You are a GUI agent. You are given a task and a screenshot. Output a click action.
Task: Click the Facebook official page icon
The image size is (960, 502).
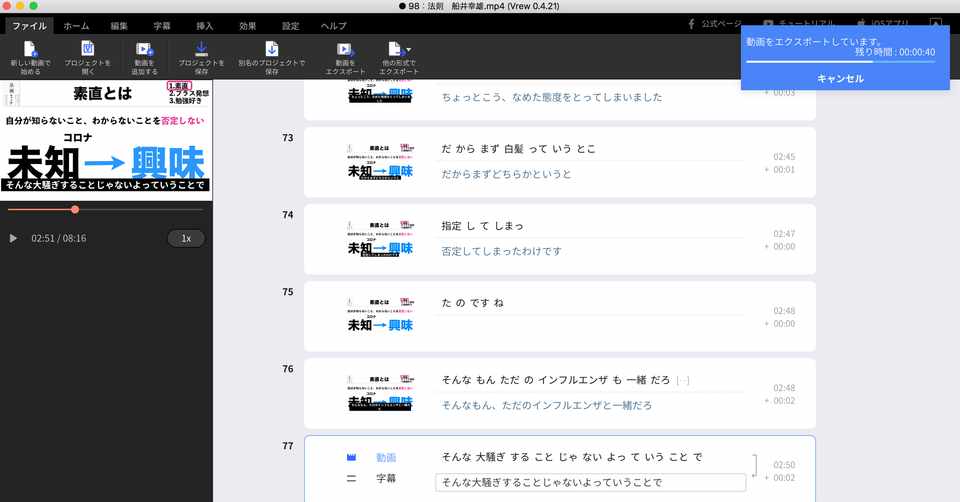tap(691, 24)
